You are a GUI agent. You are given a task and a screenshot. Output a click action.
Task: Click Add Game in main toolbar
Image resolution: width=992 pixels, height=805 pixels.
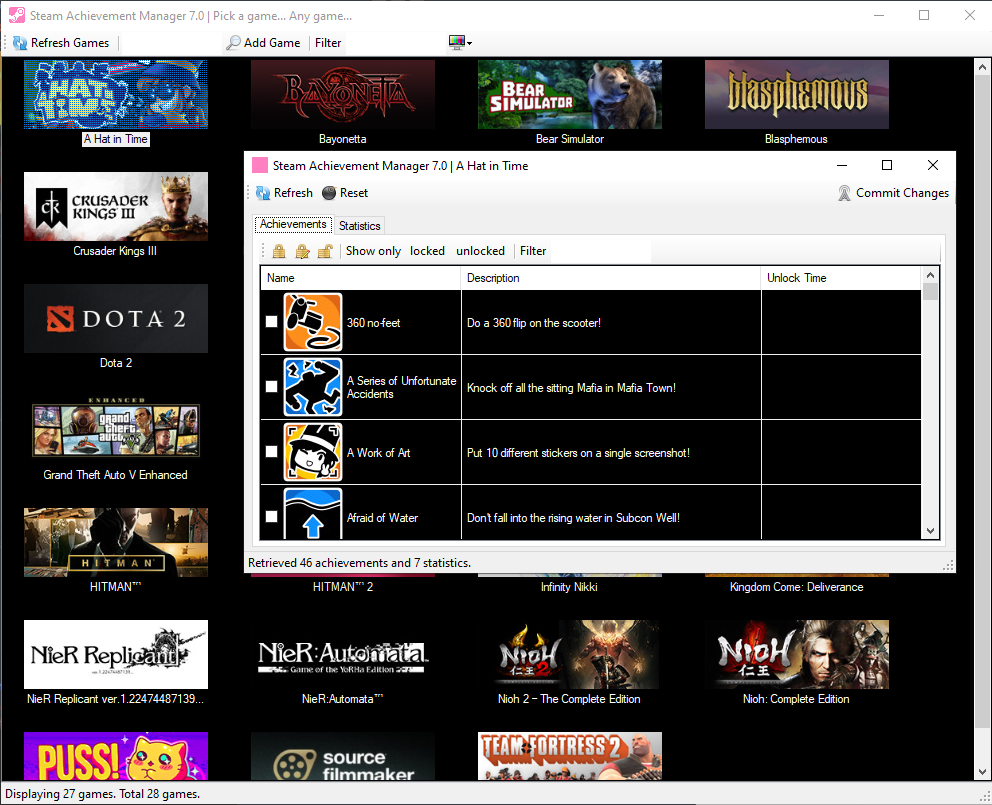[x=263, y=43]
